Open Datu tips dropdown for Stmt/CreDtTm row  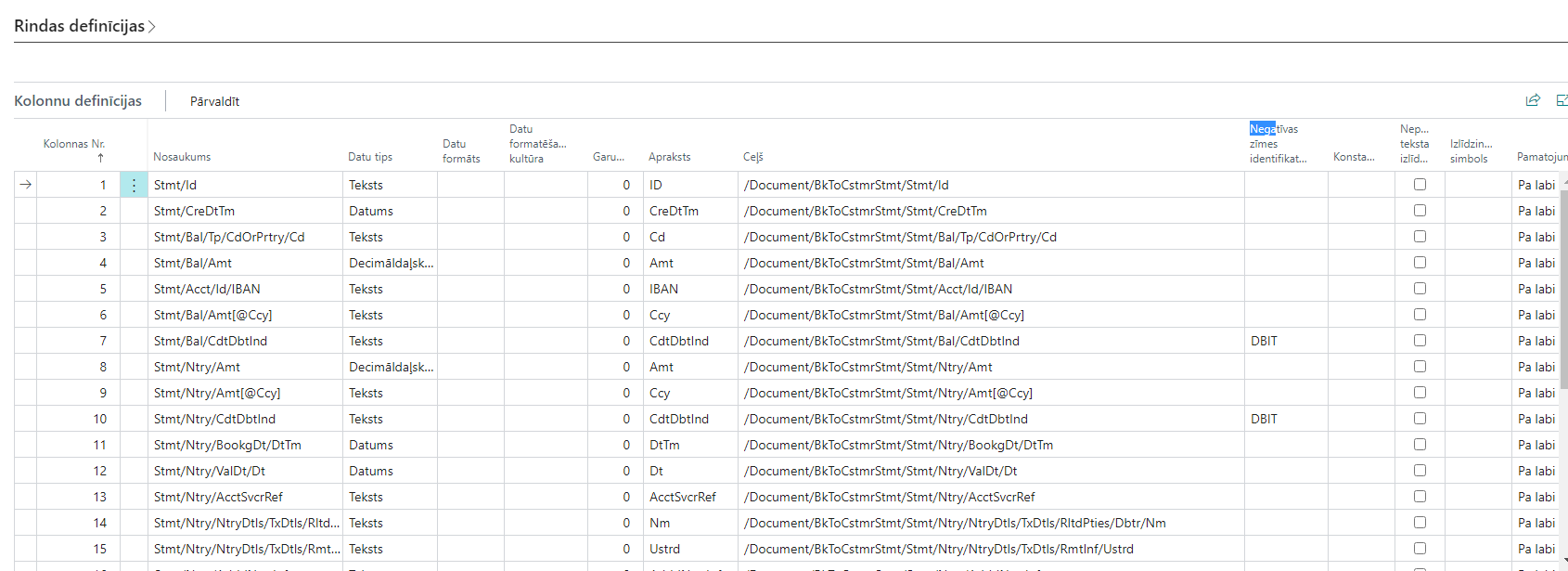pos(390,211)
